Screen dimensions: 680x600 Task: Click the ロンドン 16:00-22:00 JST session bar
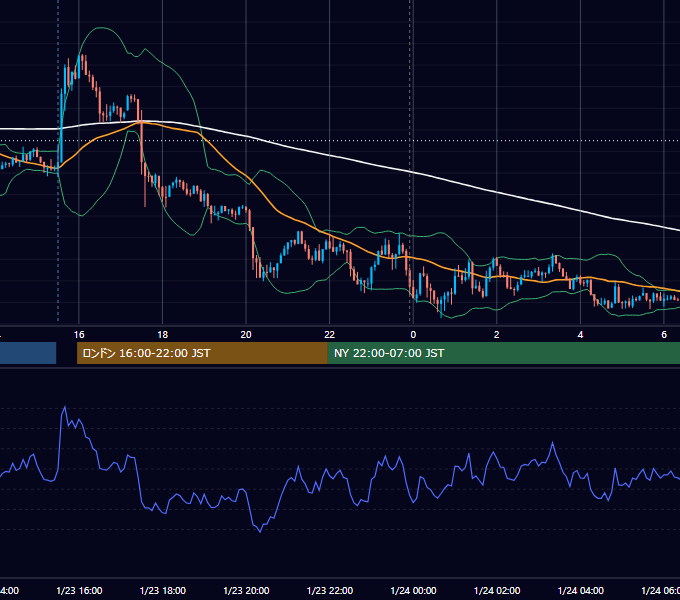click(202, 353)
